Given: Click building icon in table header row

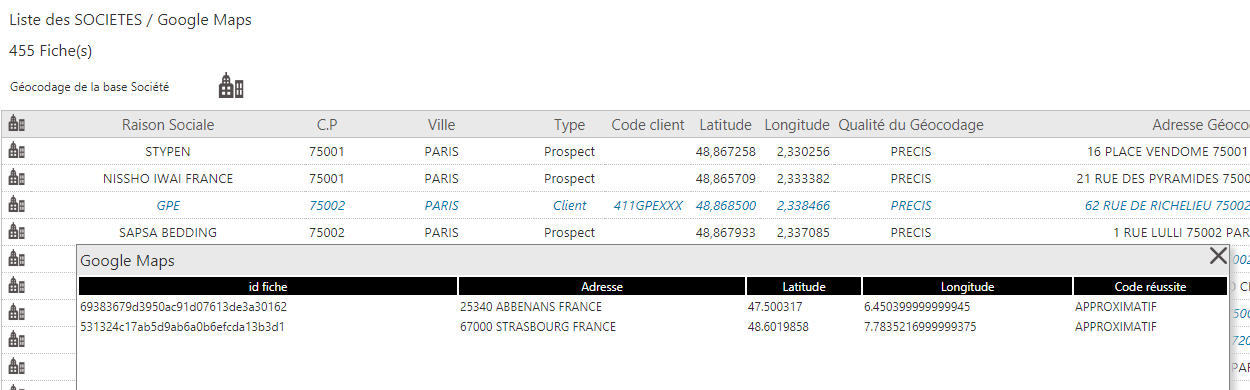Looking at the screenshot, I should click(16, 124).
